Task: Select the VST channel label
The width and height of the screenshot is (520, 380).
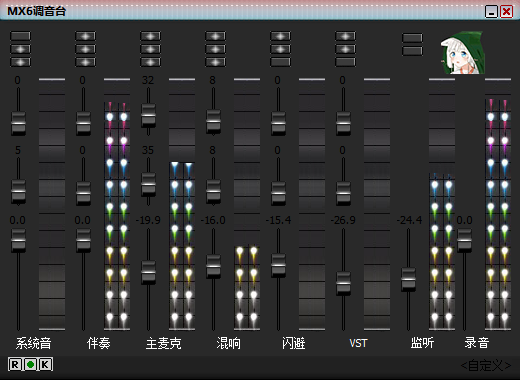Action: pos(358,343)
